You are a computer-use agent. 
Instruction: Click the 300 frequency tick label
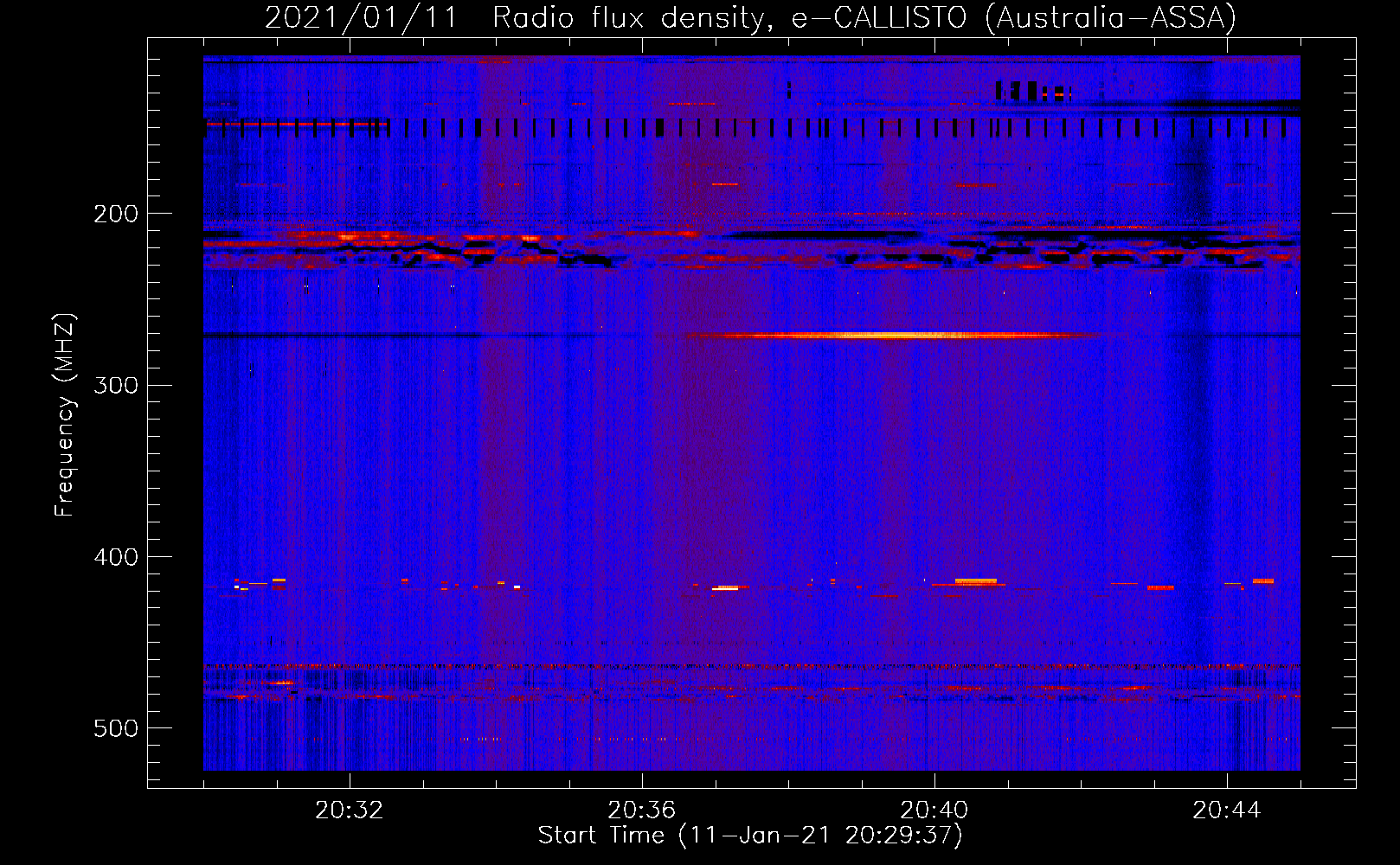pos(115,385)
